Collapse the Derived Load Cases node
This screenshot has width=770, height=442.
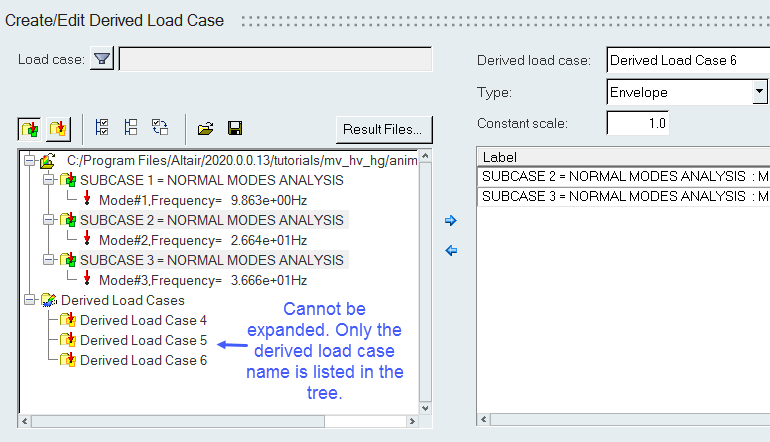(29, 300)
